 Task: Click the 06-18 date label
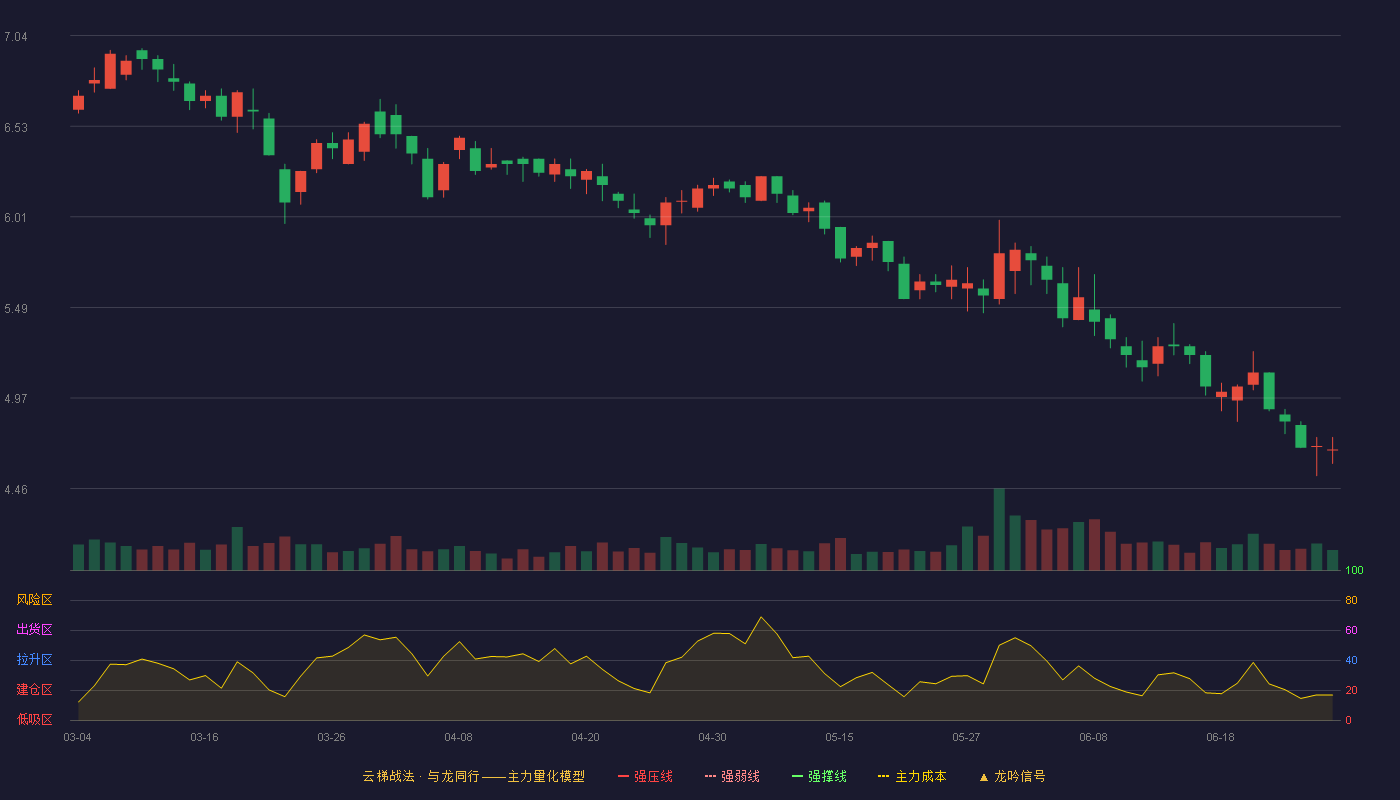[x=1220, y=737]
